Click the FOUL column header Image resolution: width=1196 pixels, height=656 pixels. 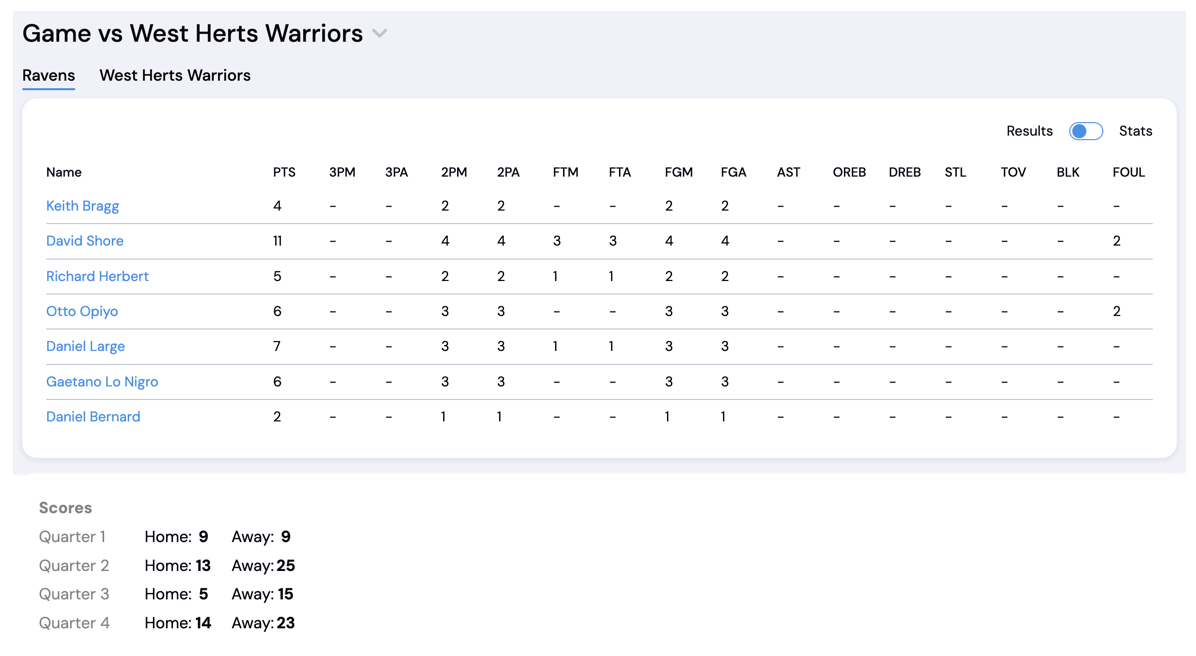[1128, 172]
